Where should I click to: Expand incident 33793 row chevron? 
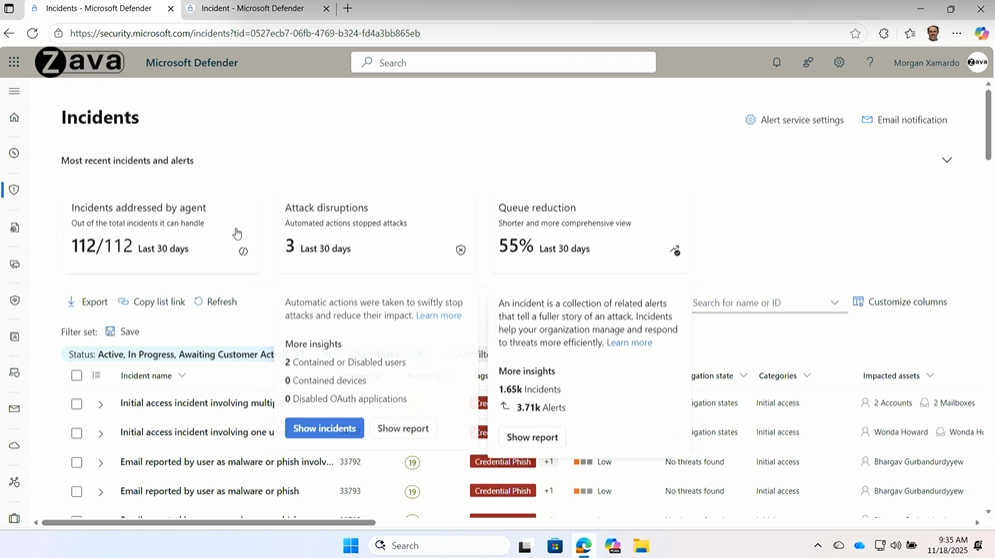pyautogui.click(x=100, y=492)
